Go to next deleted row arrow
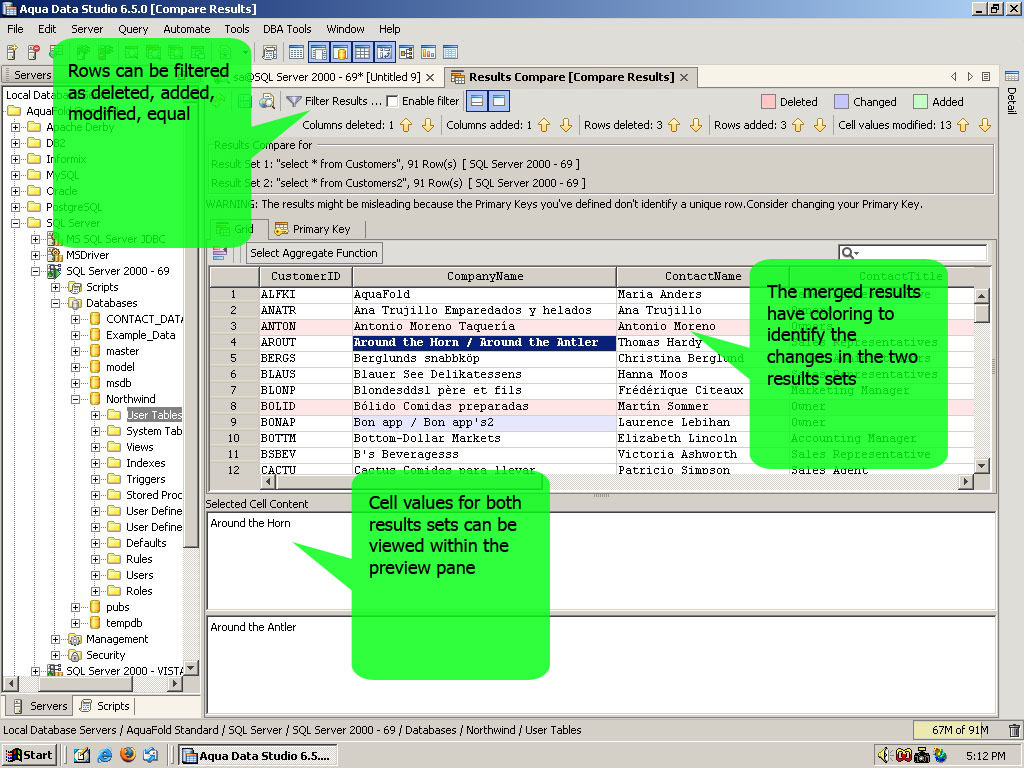This screenshot has height=768, width=1024. click(x=696, y=125)
